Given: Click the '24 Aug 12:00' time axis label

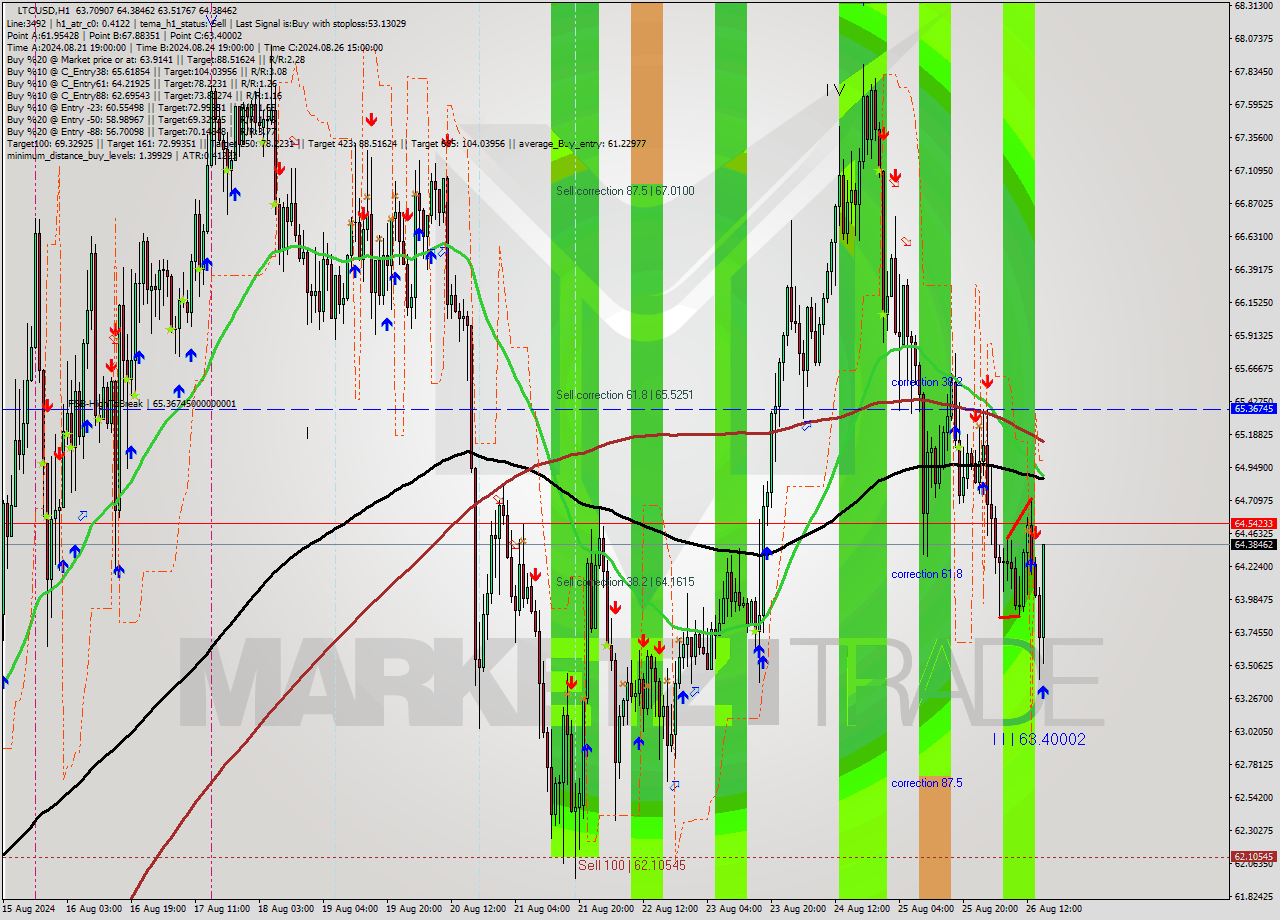Looking at the screenshot, I should pyautogui.click(x=862, y=909).
